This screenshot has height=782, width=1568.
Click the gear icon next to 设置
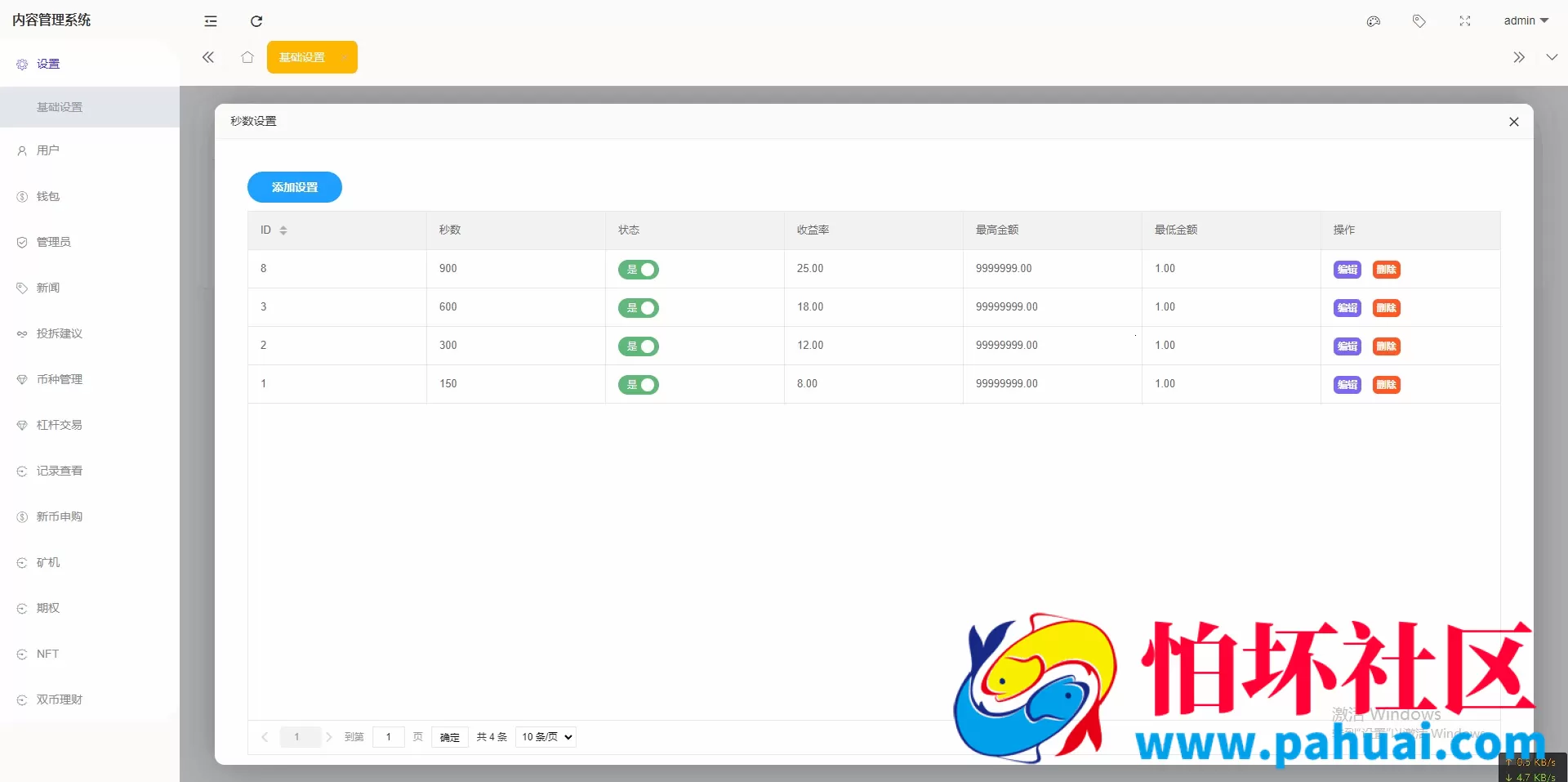click(x=22, y=65)
